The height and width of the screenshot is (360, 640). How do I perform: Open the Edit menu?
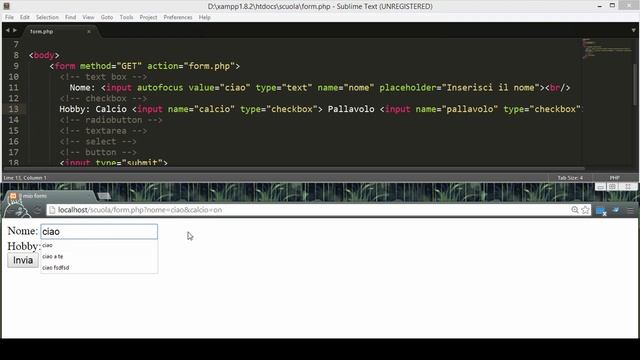point(24,17)
